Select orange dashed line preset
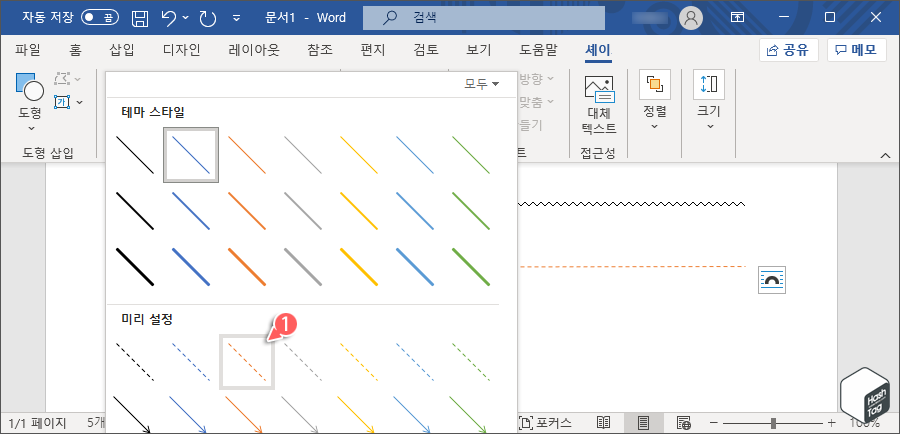This screenshot has height=434, width=900. pyautogui.click(x=247, y=362)
